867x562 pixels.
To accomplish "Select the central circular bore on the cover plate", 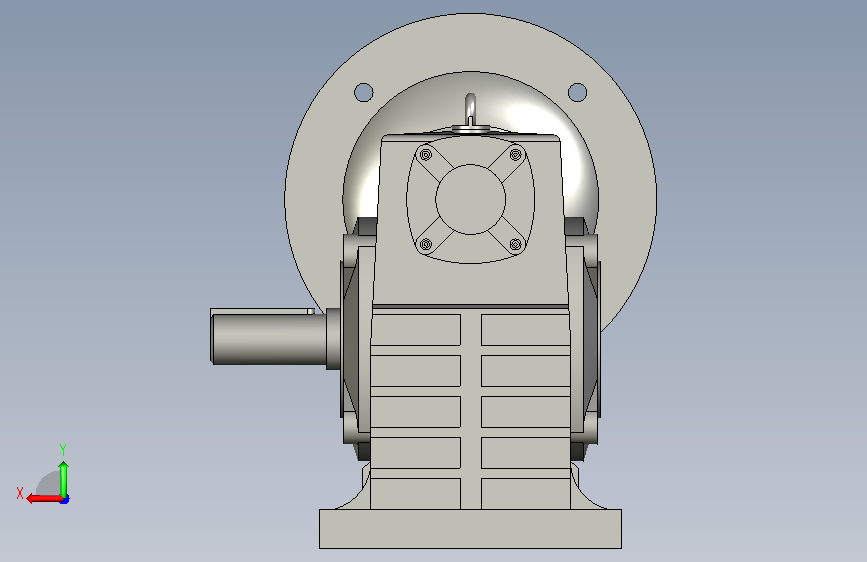I will 471,199.
